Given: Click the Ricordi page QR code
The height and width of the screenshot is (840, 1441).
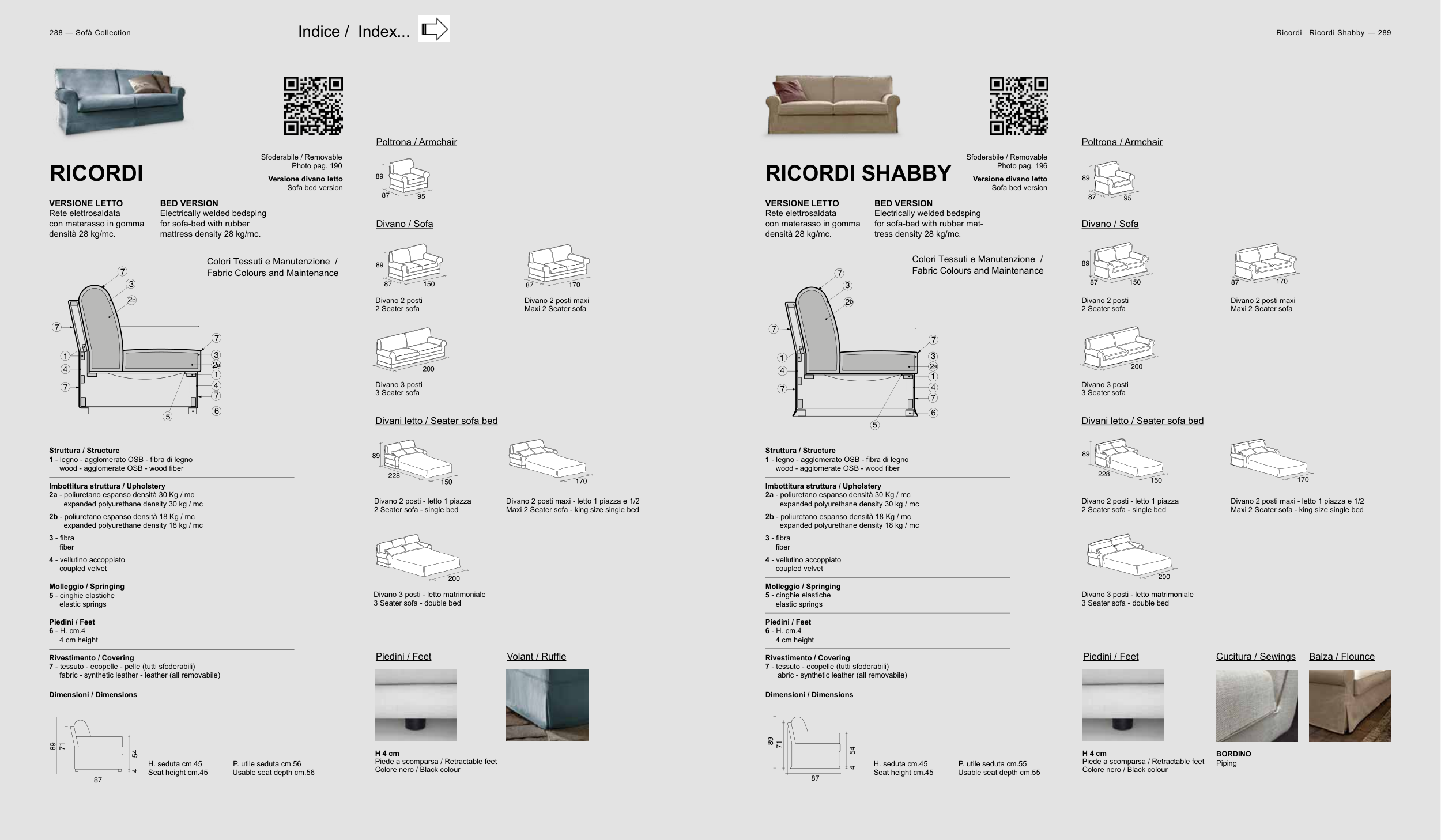Looking at the screenshot, I should 313,105.
